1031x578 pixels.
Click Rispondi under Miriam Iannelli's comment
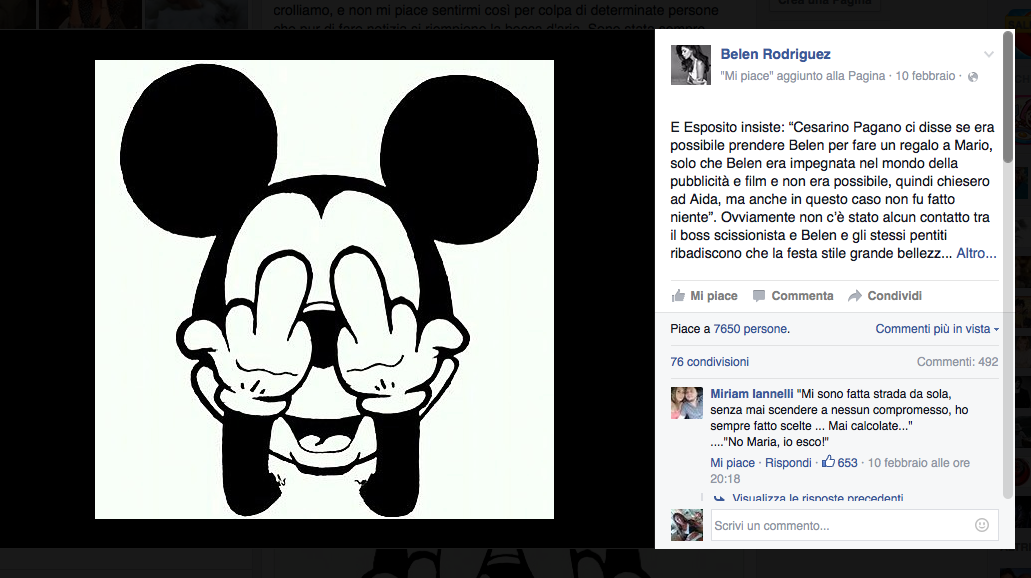[788, 463]
